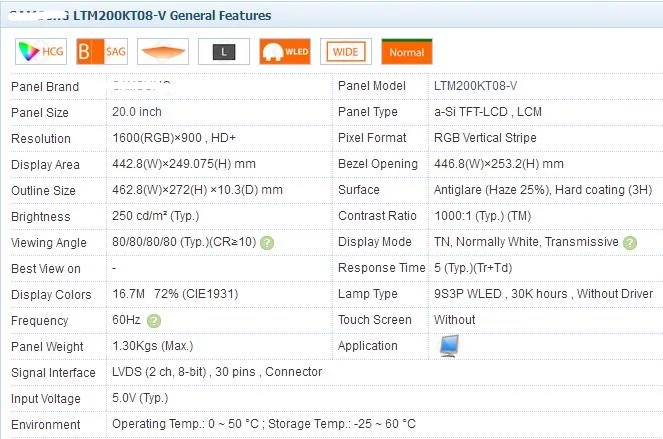Click the 'Signal Interface' row label

coord(53,373)
